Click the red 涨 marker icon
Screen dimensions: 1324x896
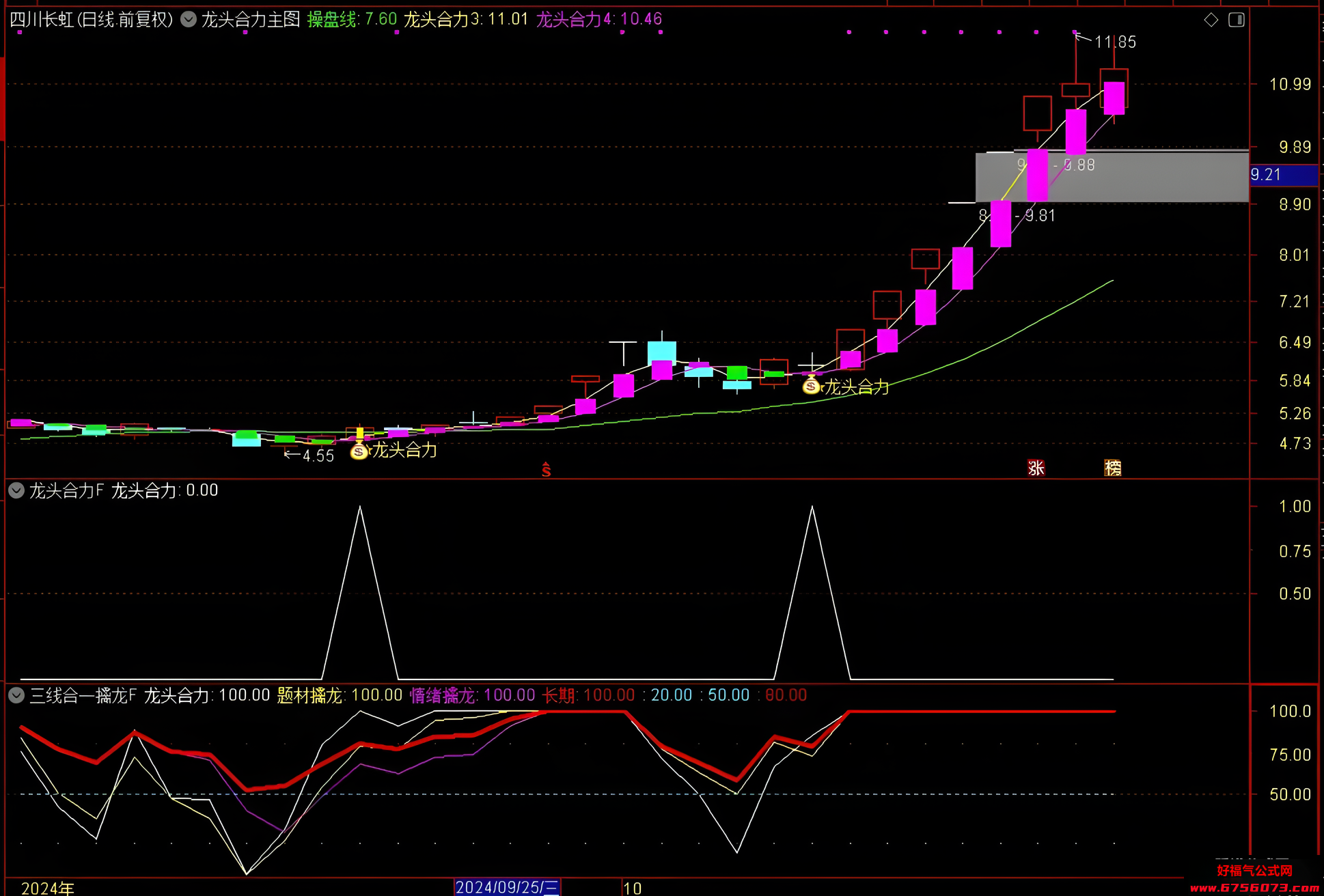1036,468
